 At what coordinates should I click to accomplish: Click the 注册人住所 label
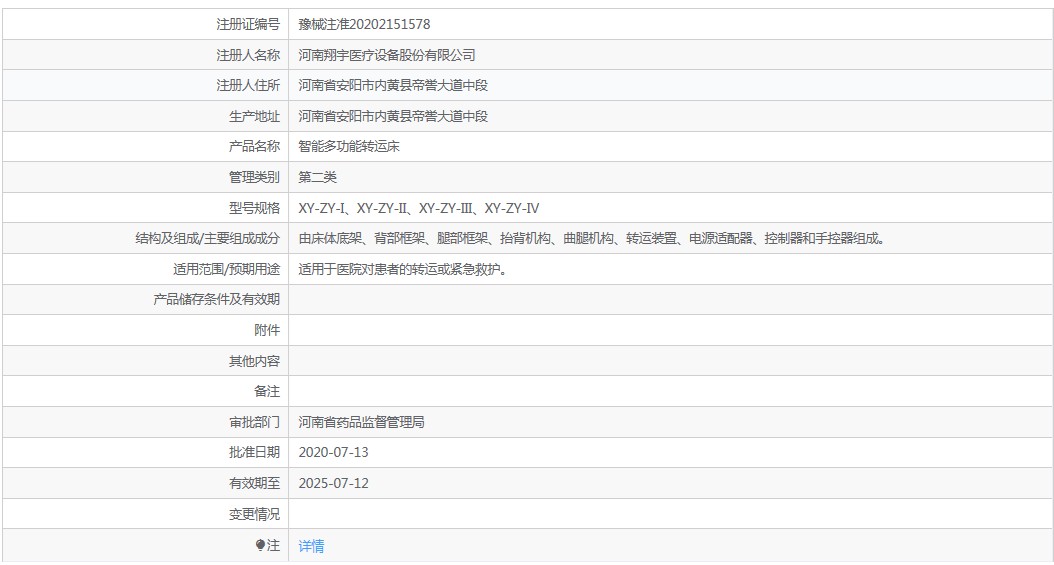(248, 85)
